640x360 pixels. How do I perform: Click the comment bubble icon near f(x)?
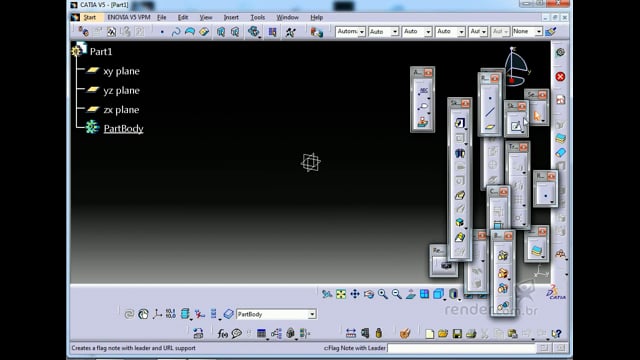236,333
